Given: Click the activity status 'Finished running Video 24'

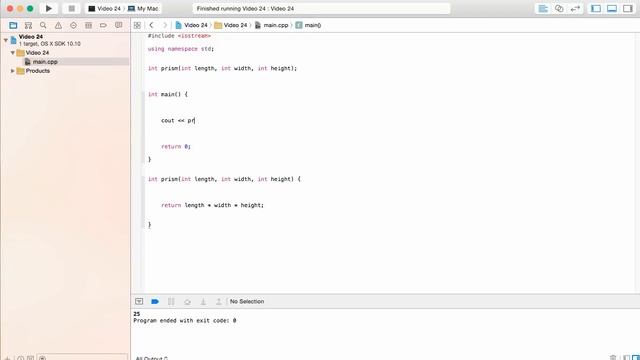Looking at the screenshot, I should click(x=245, y=9).
